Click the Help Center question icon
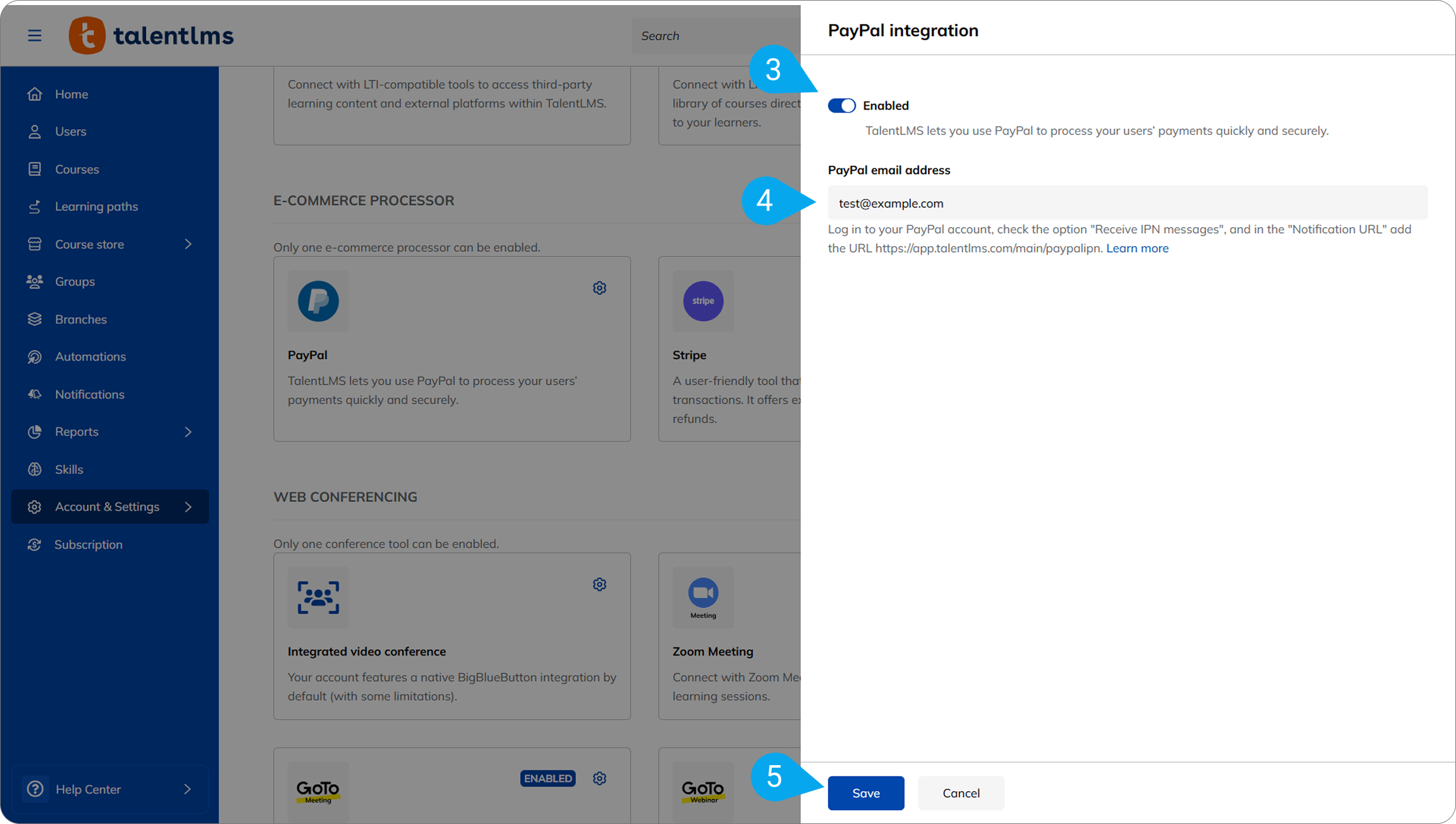The image size is (1456, 824). coord(35,789)
